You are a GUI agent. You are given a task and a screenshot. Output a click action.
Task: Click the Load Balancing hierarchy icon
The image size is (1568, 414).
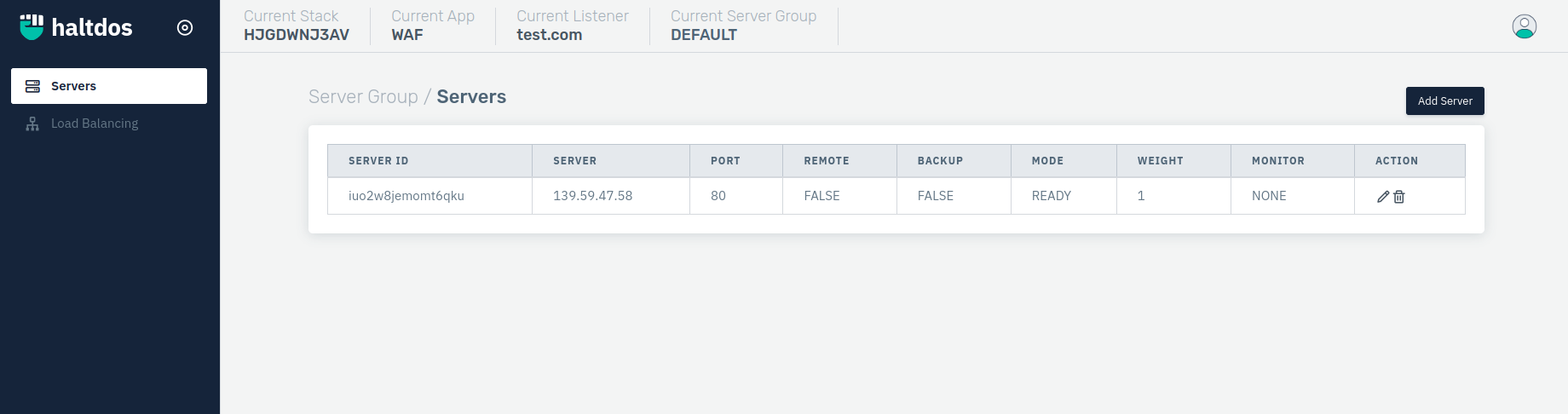point(32,124)
